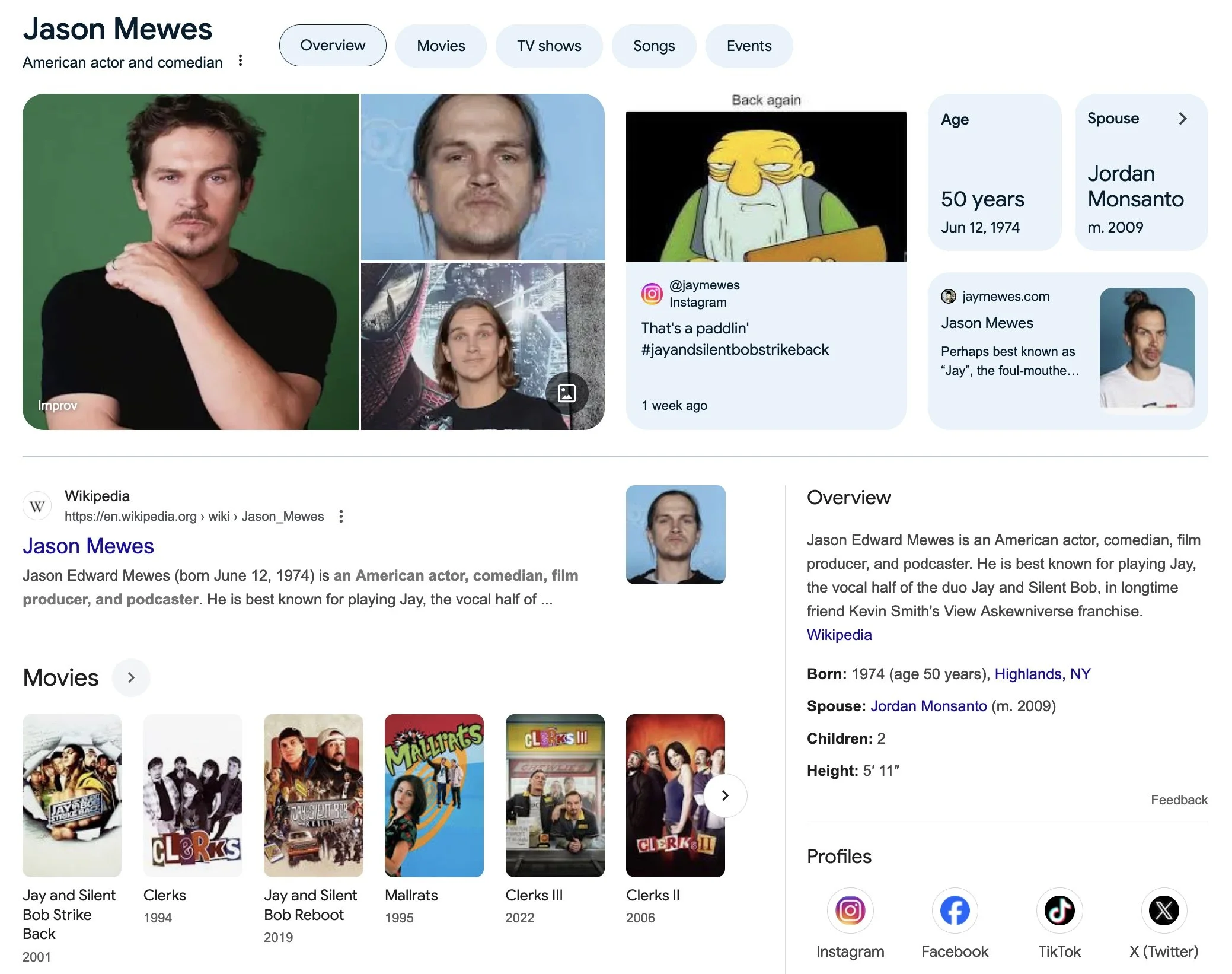Select the Songs tab
This screenshot has width=1232, height=974.
pyautogui.click(x=653, y=46)
